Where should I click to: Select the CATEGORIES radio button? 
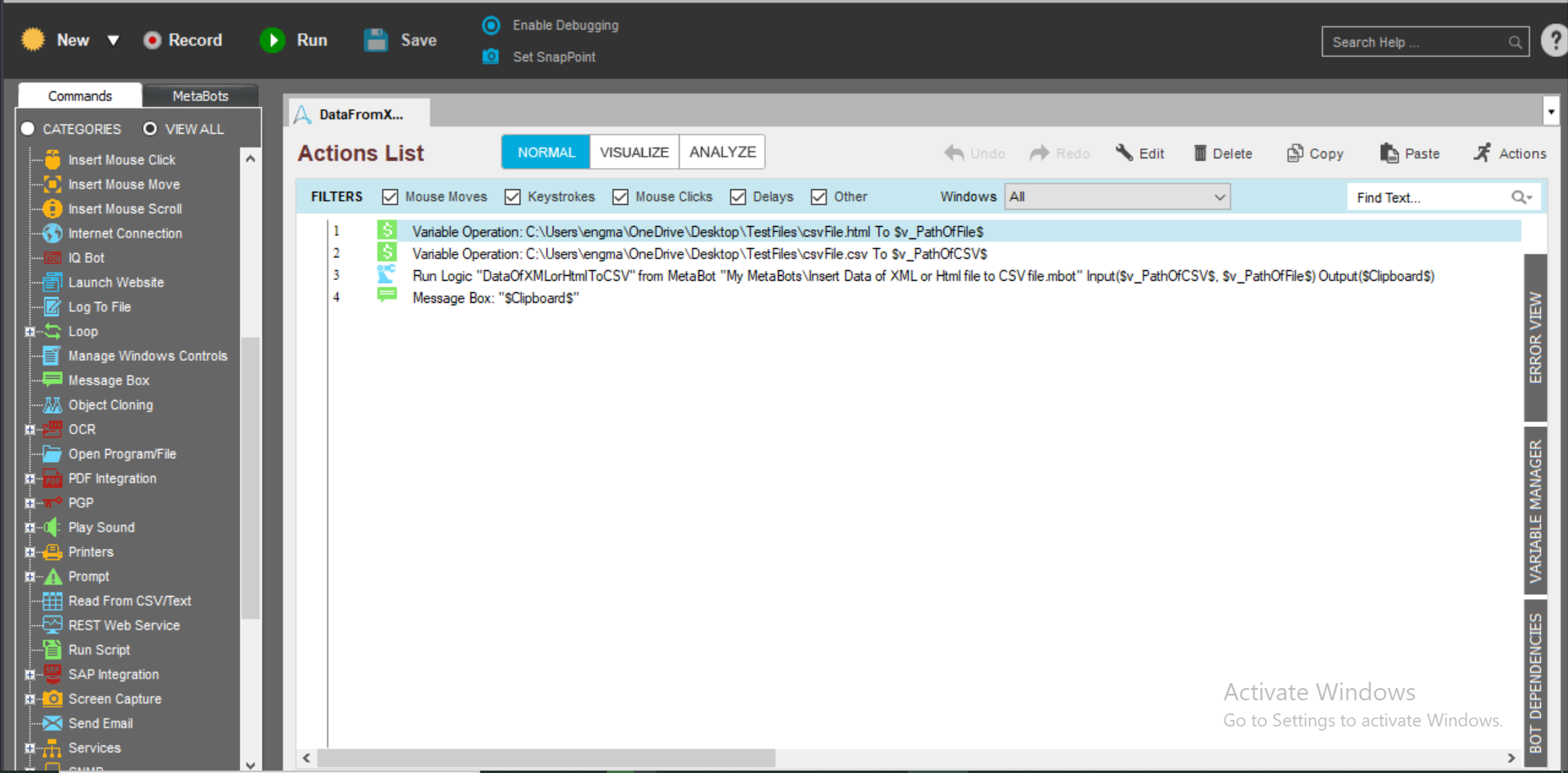tap(28, 128)
